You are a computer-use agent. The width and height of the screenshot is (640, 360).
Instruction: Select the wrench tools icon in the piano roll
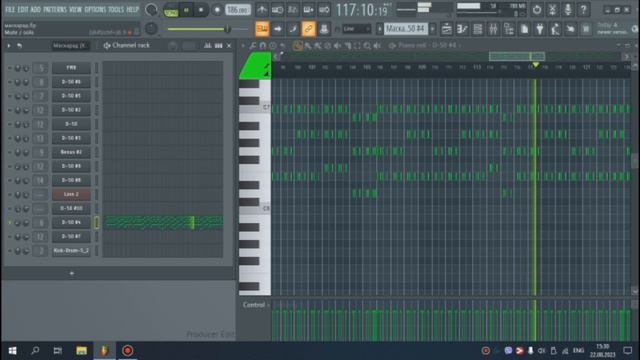[x=253, y=46]
